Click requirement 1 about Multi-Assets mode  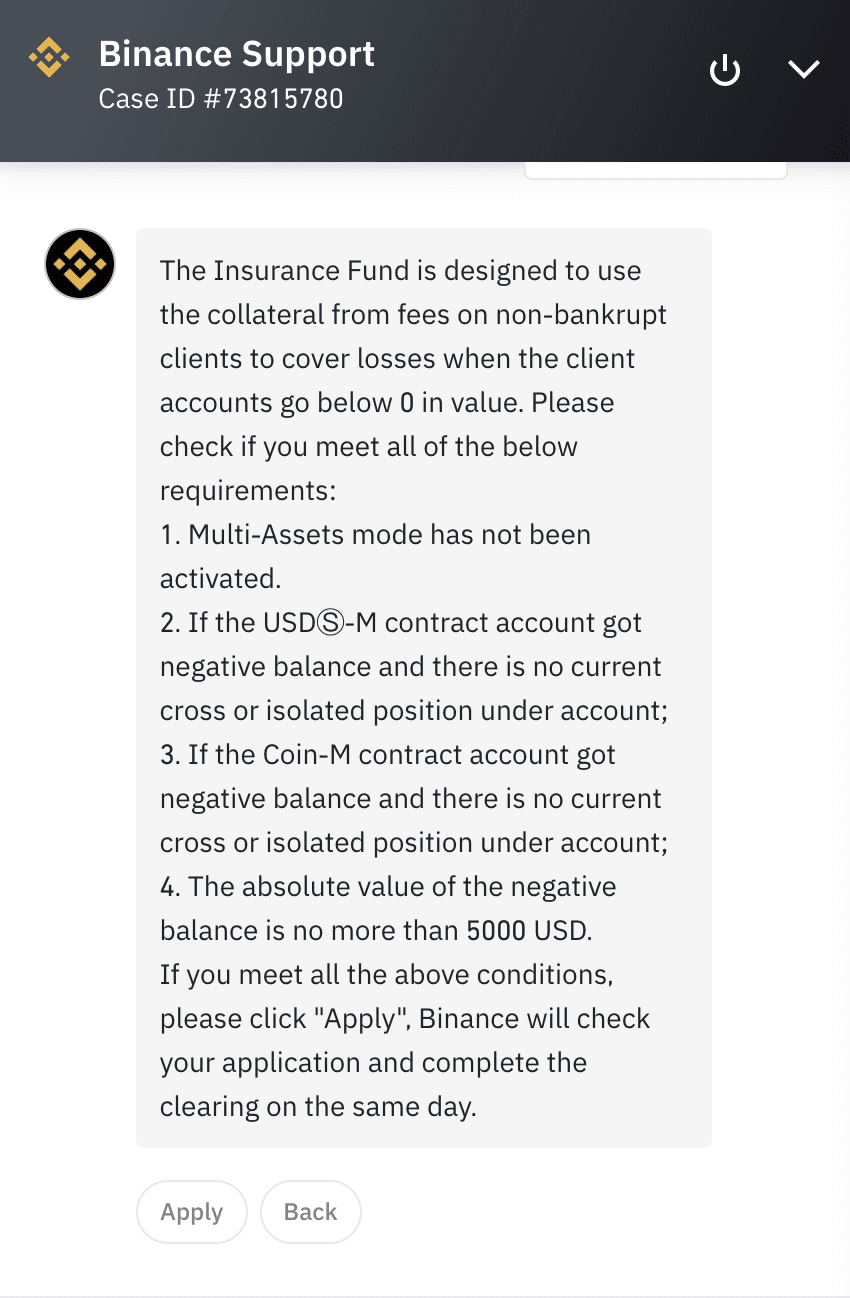(x=375, y=556)
